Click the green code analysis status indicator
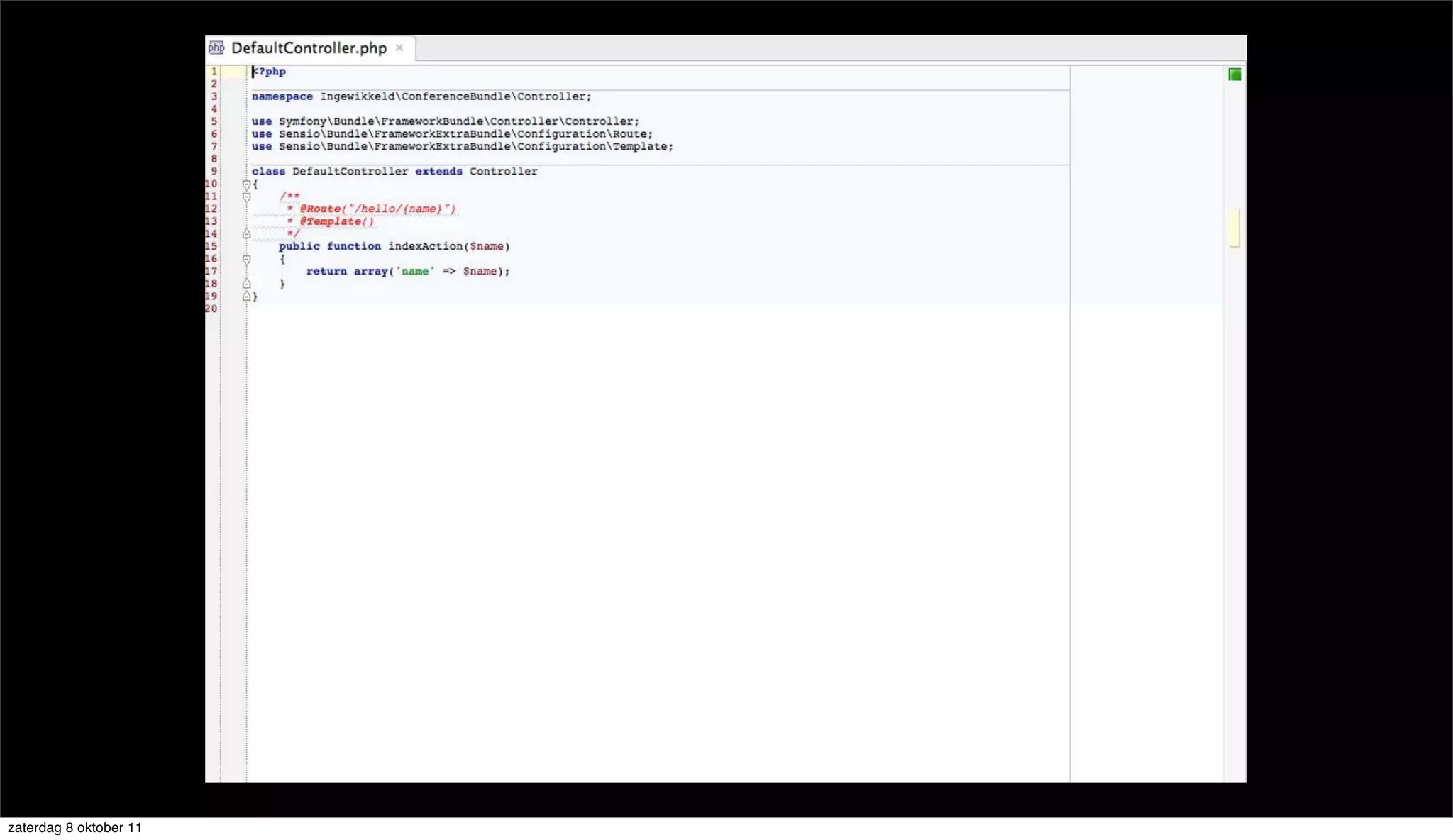 [1234, 74]
